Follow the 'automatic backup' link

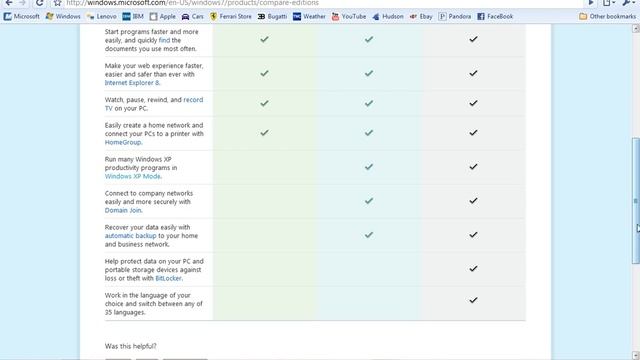coord(131,236)
